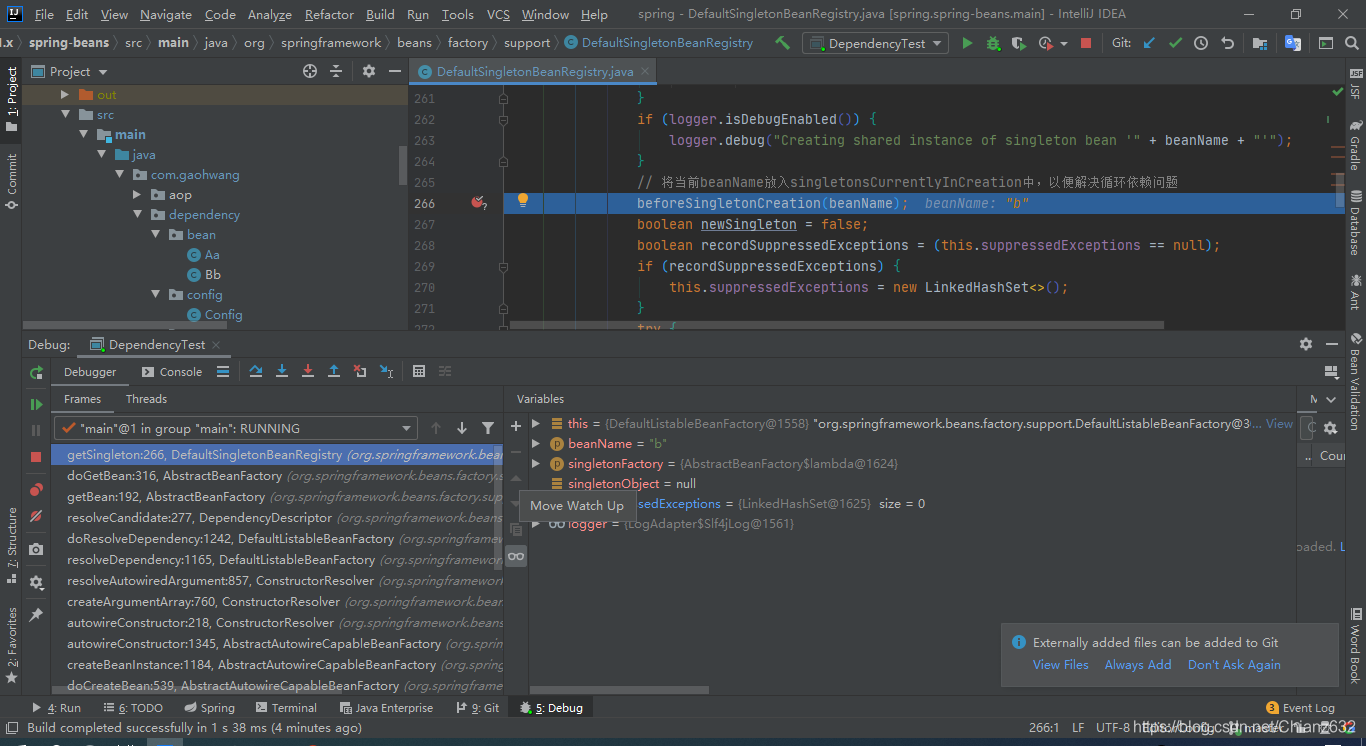Open the Refactor menu
Viewport: 1366px width, 746px height.
tap(329, 14)
